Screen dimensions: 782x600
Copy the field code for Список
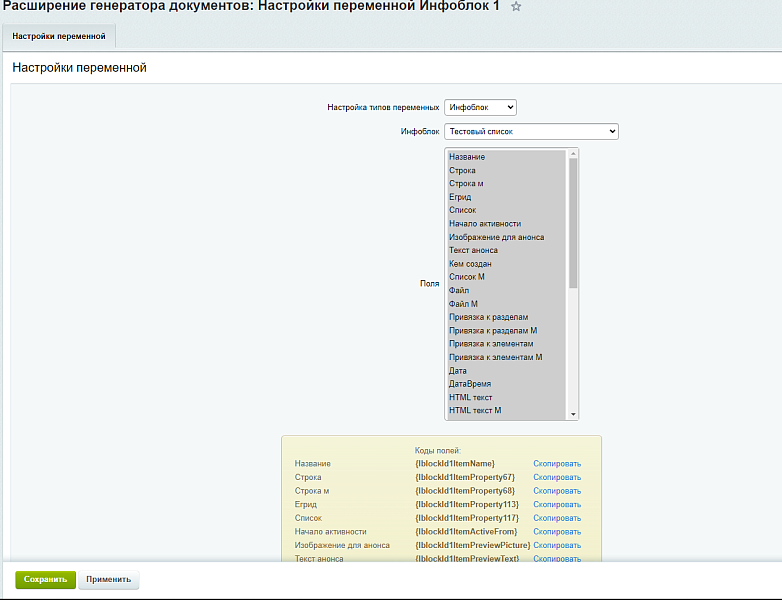point(556,518)
